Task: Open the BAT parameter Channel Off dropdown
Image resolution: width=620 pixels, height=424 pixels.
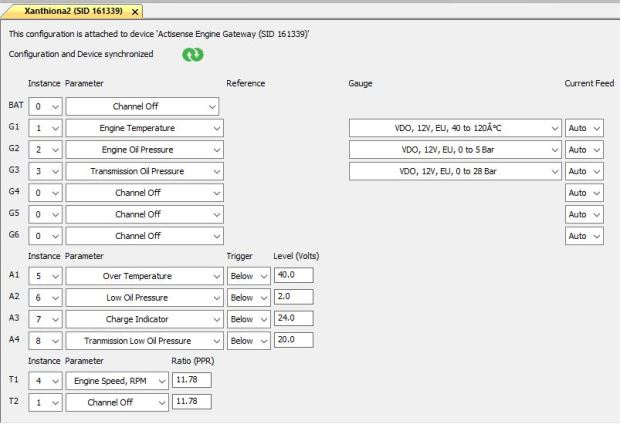Action: (142, 106)
